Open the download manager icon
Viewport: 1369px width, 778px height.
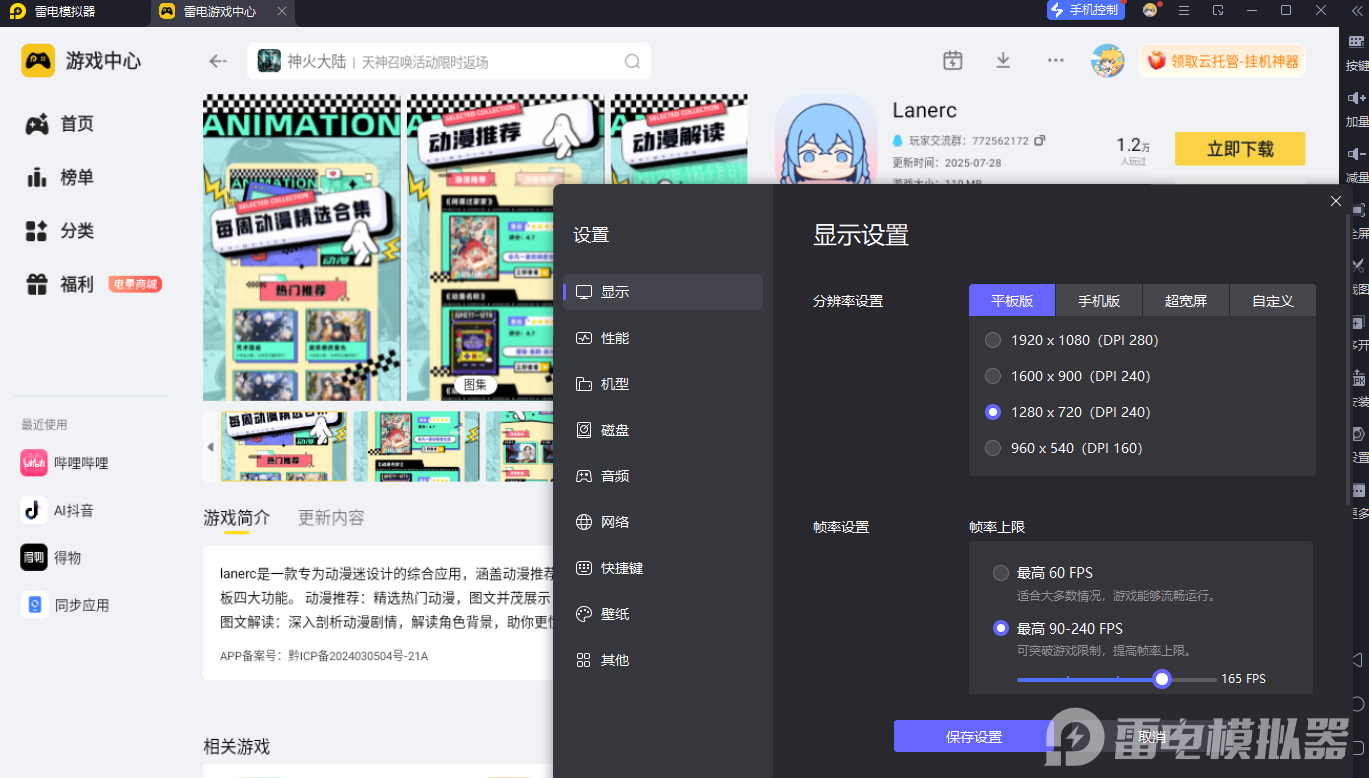pos(1003,60)
